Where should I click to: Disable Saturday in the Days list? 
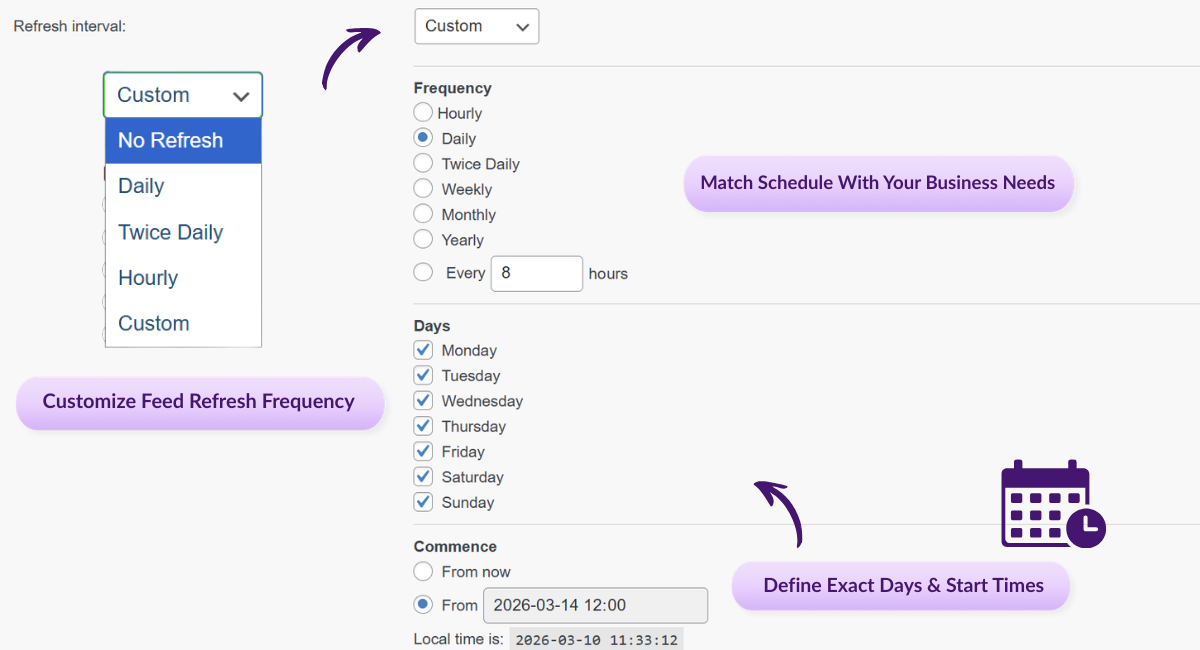pos(423,476)
